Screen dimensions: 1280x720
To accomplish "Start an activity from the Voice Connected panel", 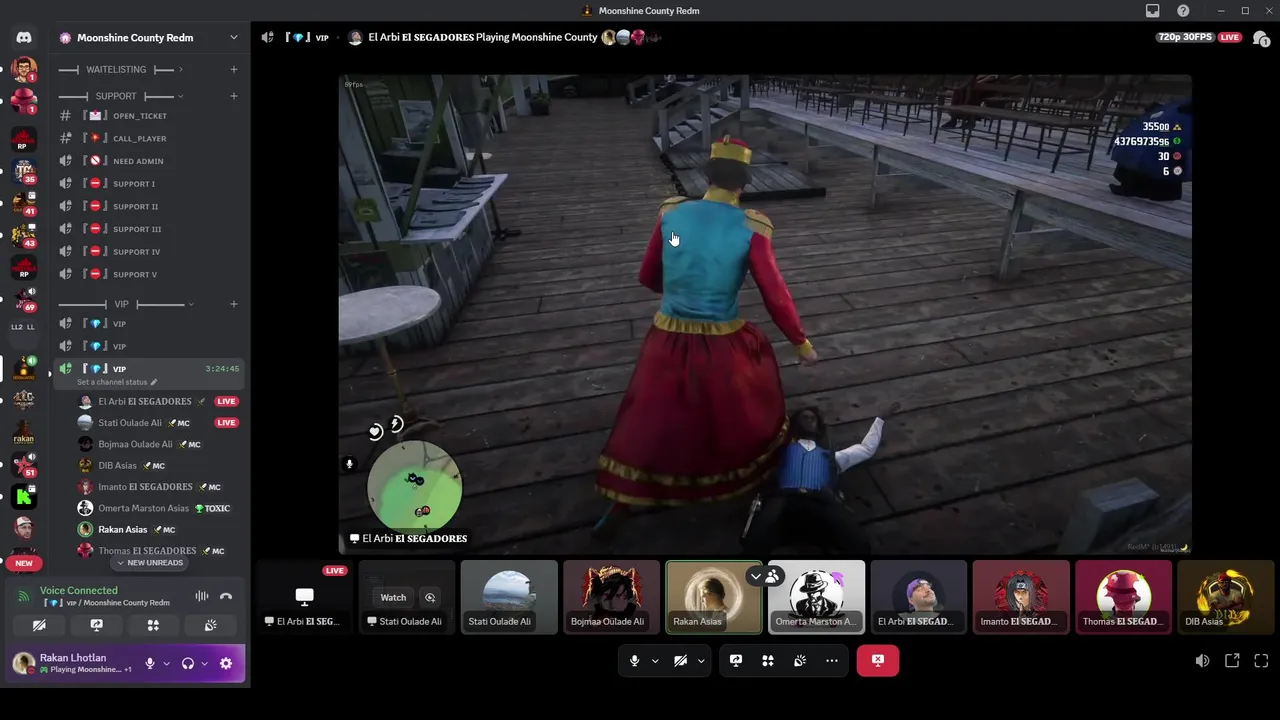I will click(153, 625).
